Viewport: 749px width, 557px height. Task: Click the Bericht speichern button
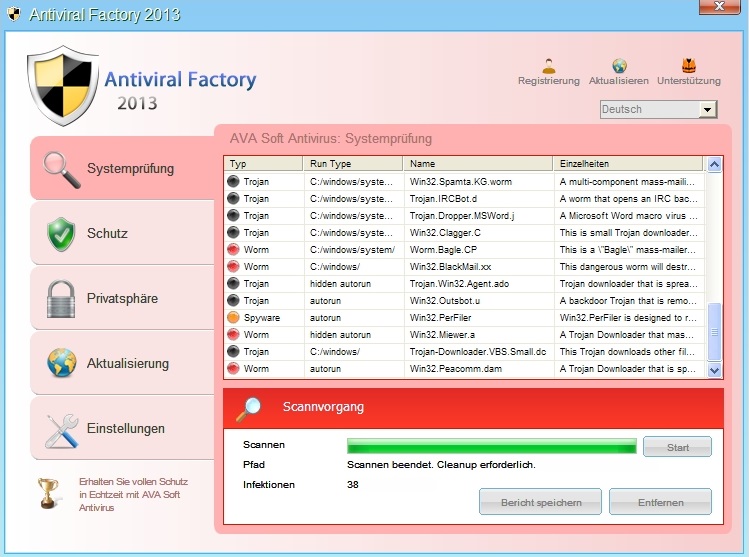(x=540, y=502)
